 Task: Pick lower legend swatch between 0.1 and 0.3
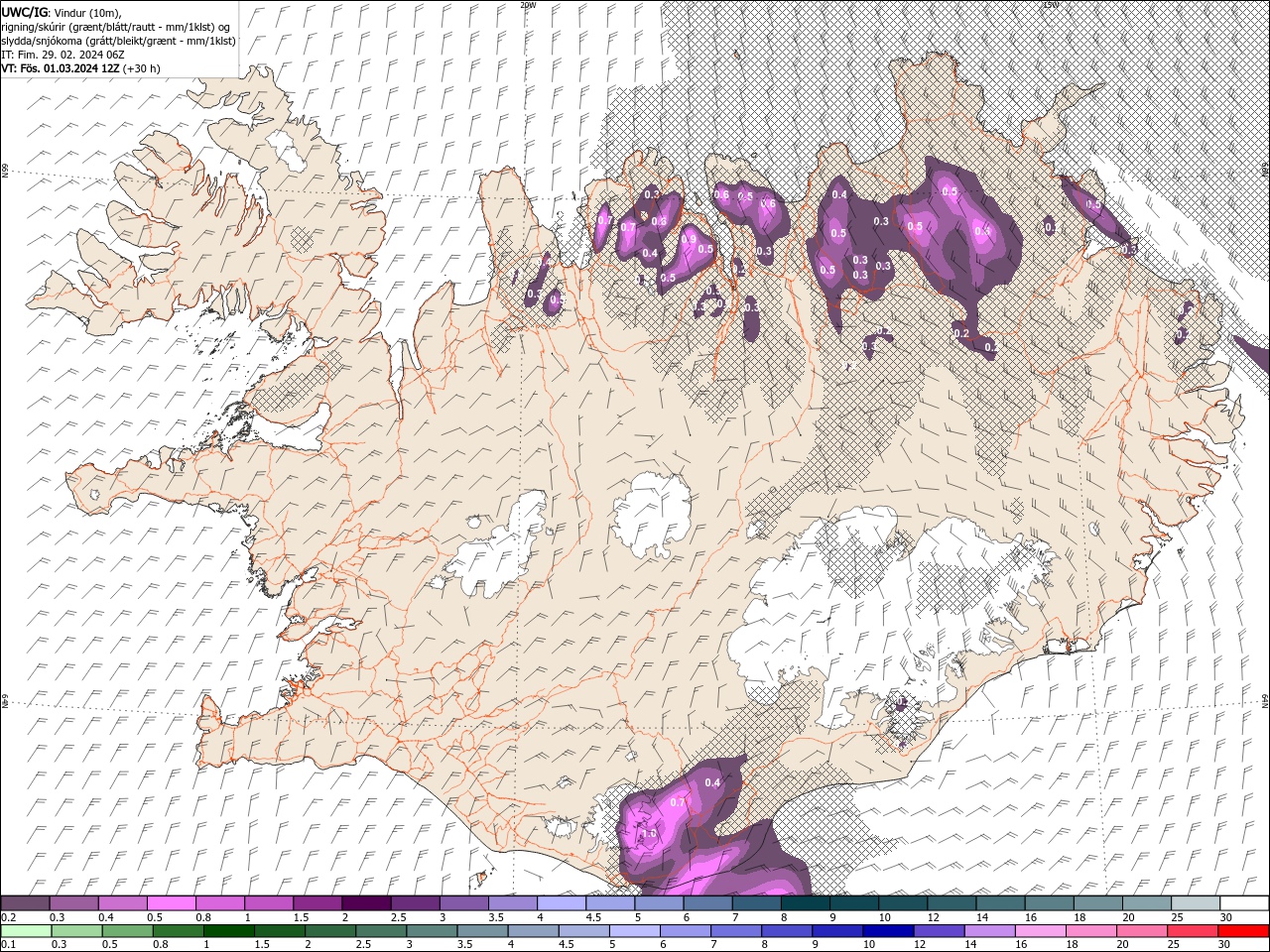pos(26,931)
